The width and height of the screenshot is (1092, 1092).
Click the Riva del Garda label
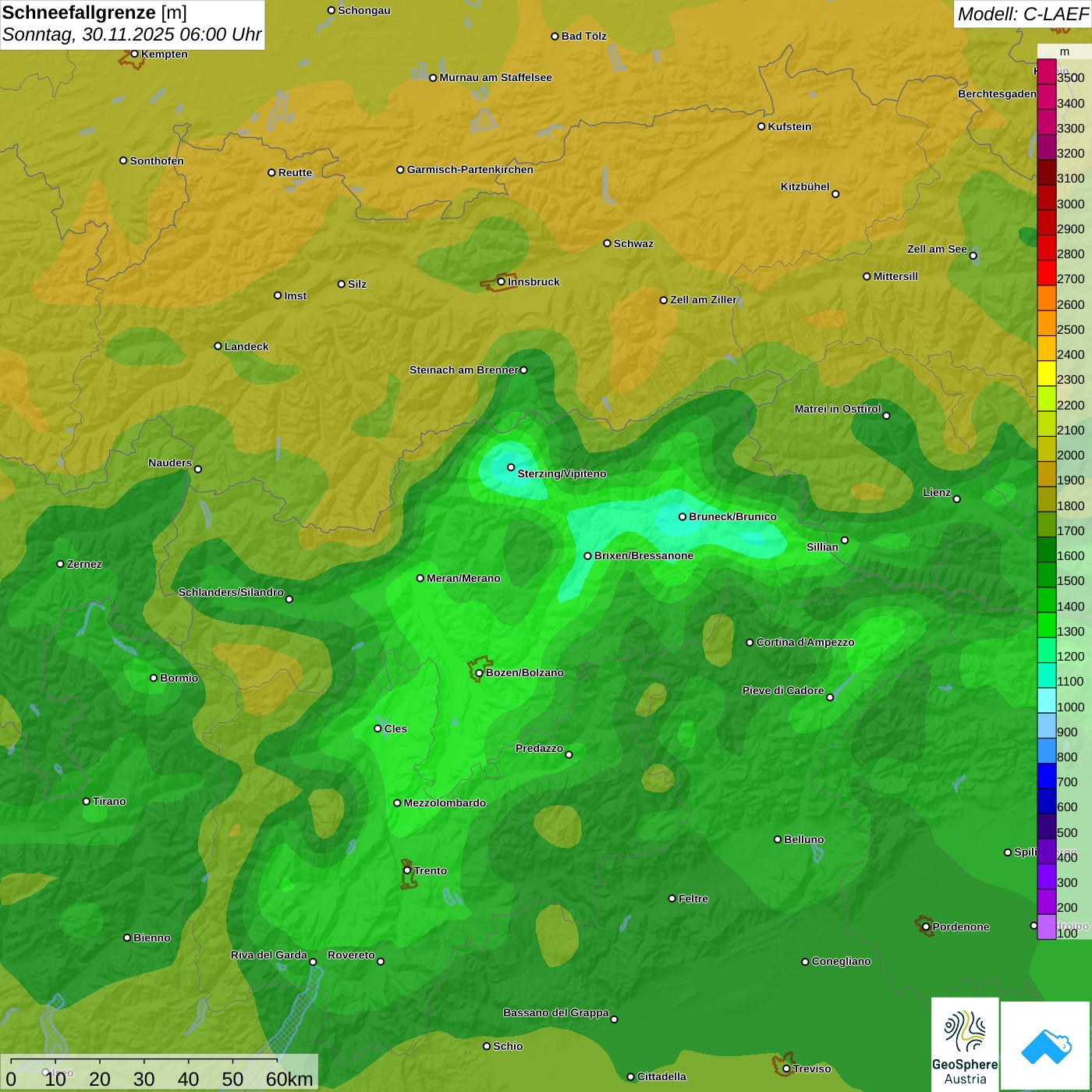(269, 955)
